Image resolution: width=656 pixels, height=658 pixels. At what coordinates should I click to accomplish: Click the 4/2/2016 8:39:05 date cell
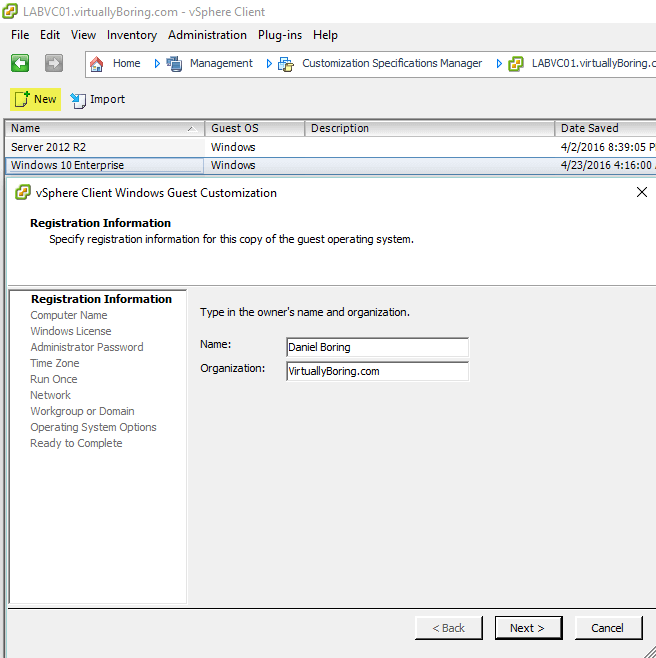click(x=608, y=147)
